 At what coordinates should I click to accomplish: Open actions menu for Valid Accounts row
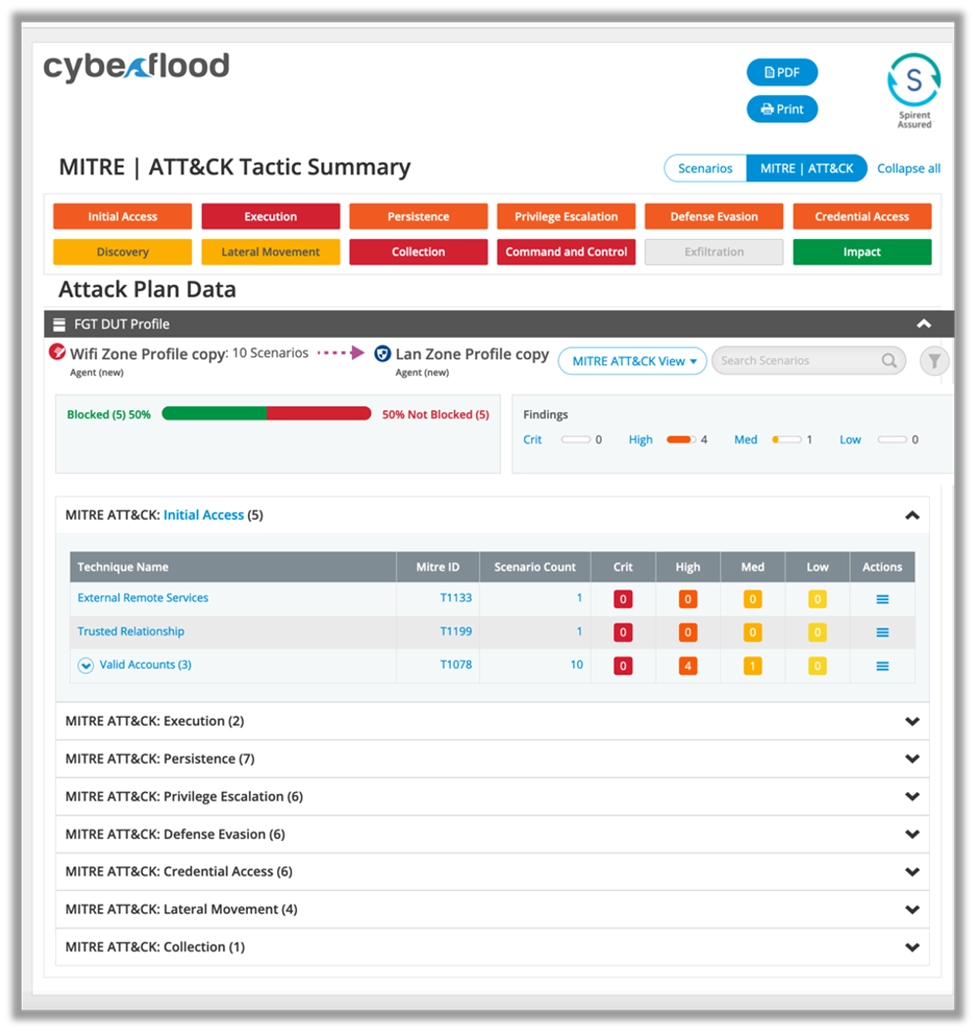(x=882, y=666)
